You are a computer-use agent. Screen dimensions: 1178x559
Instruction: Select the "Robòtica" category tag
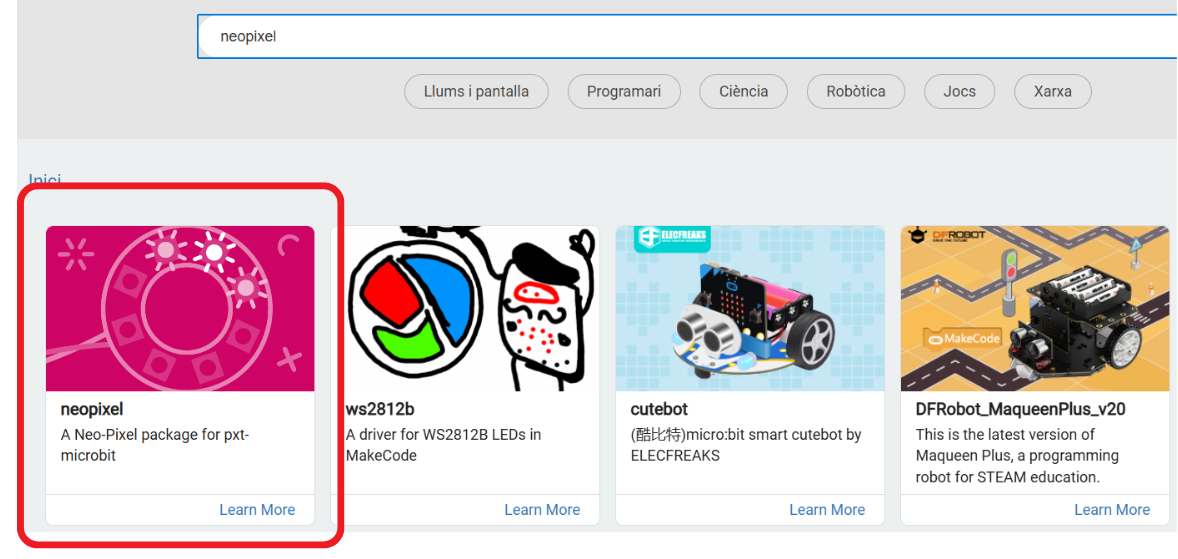tap(855, 91)
